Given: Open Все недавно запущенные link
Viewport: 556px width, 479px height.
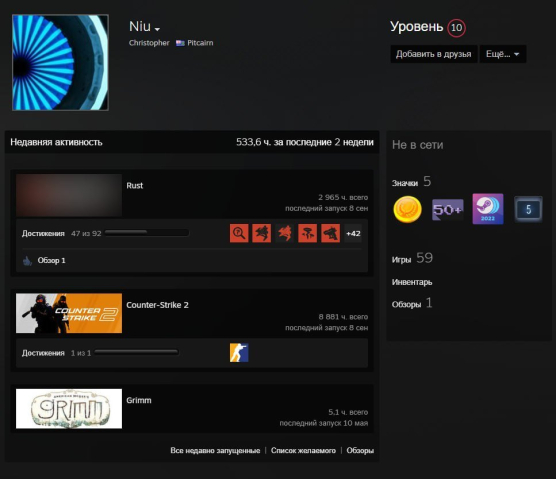Looking at the screenshot, I should pyautogui.click(x=215, y=450).
